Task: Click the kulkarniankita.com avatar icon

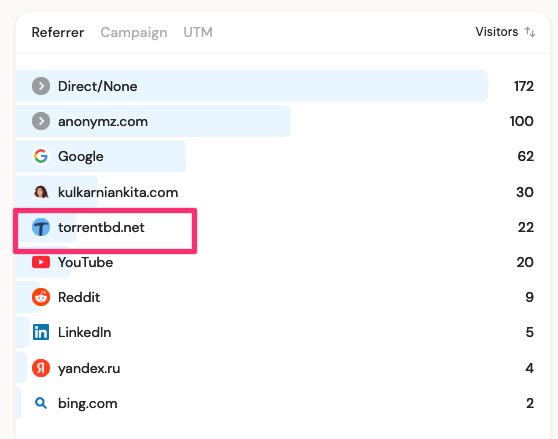Action: point(41,192)
